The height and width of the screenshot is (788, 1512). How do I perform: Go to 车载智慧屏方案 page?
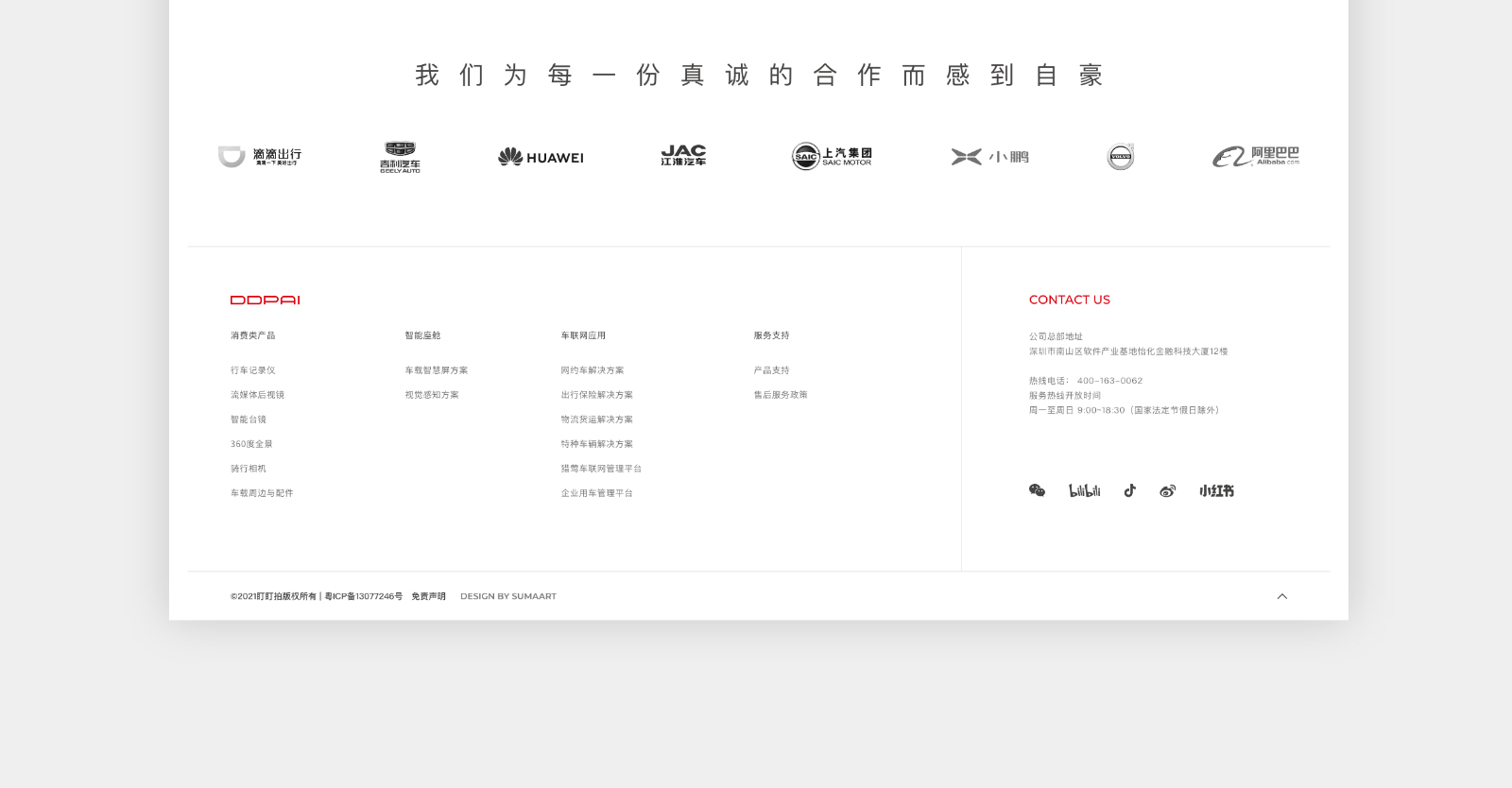437,370
